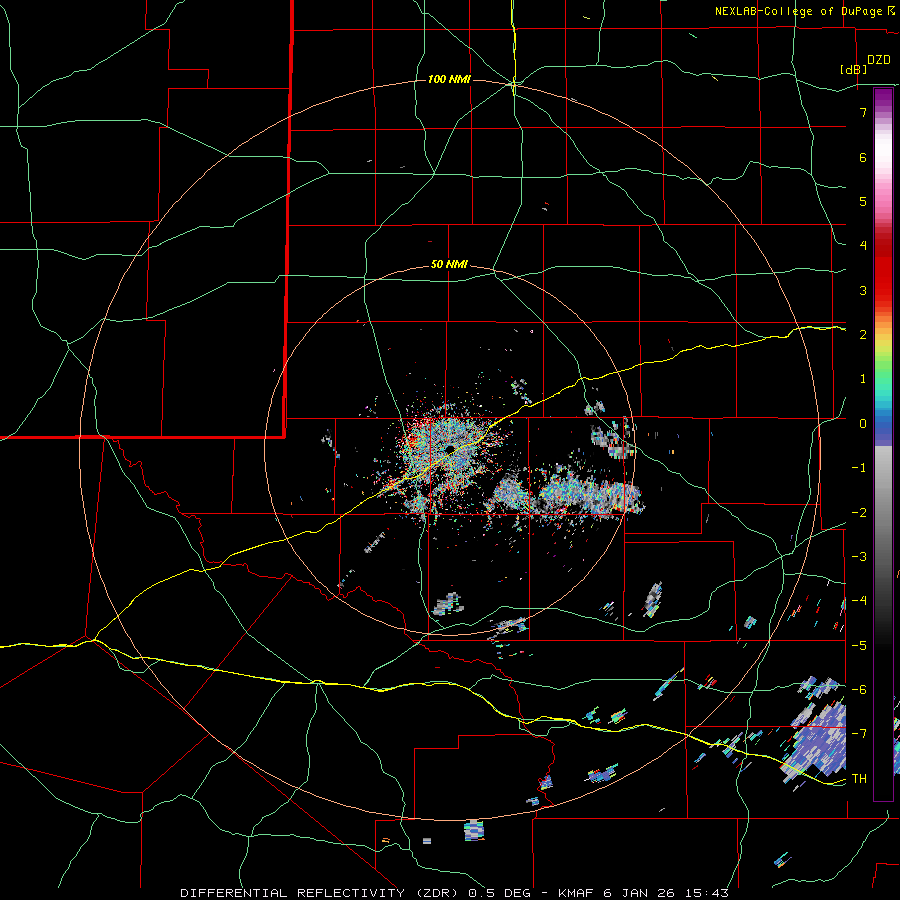Click the "100 NMI" range ring label
This screenshot has height=900, width=900.
pyautogui.click(x=449, y=79)
